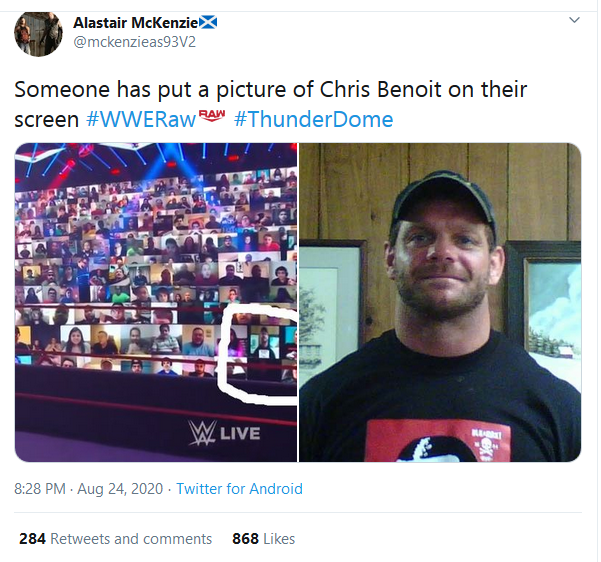Click the Scotland flag emoji beside the name
Viewport: 601px width, 562px height.
point(209,23)
